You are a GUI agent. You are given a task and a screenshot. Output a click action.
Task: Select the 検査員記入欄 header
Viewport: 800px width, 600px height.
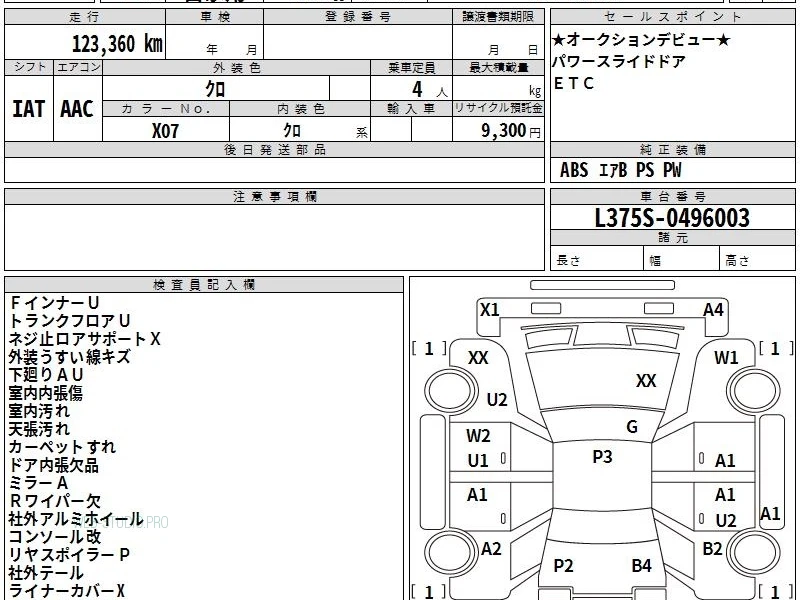click(204, 285)
